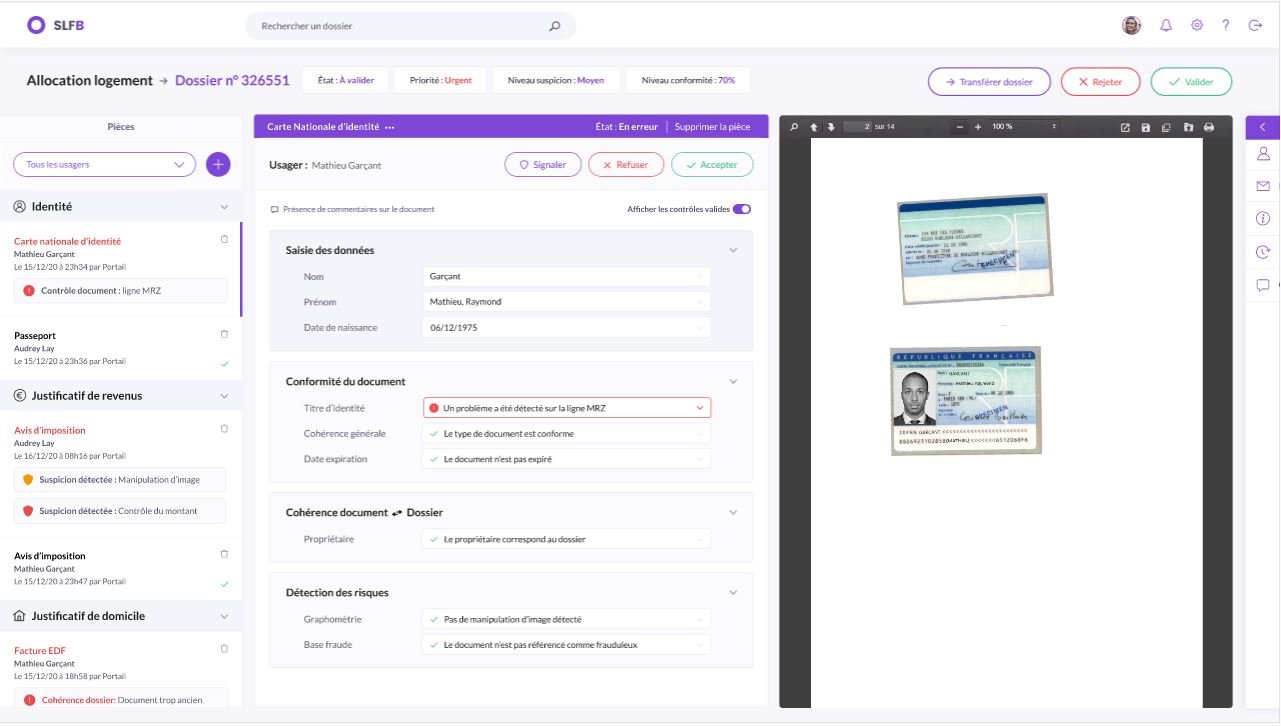Click the notifications bell icon

click(x=1166, y=26)
